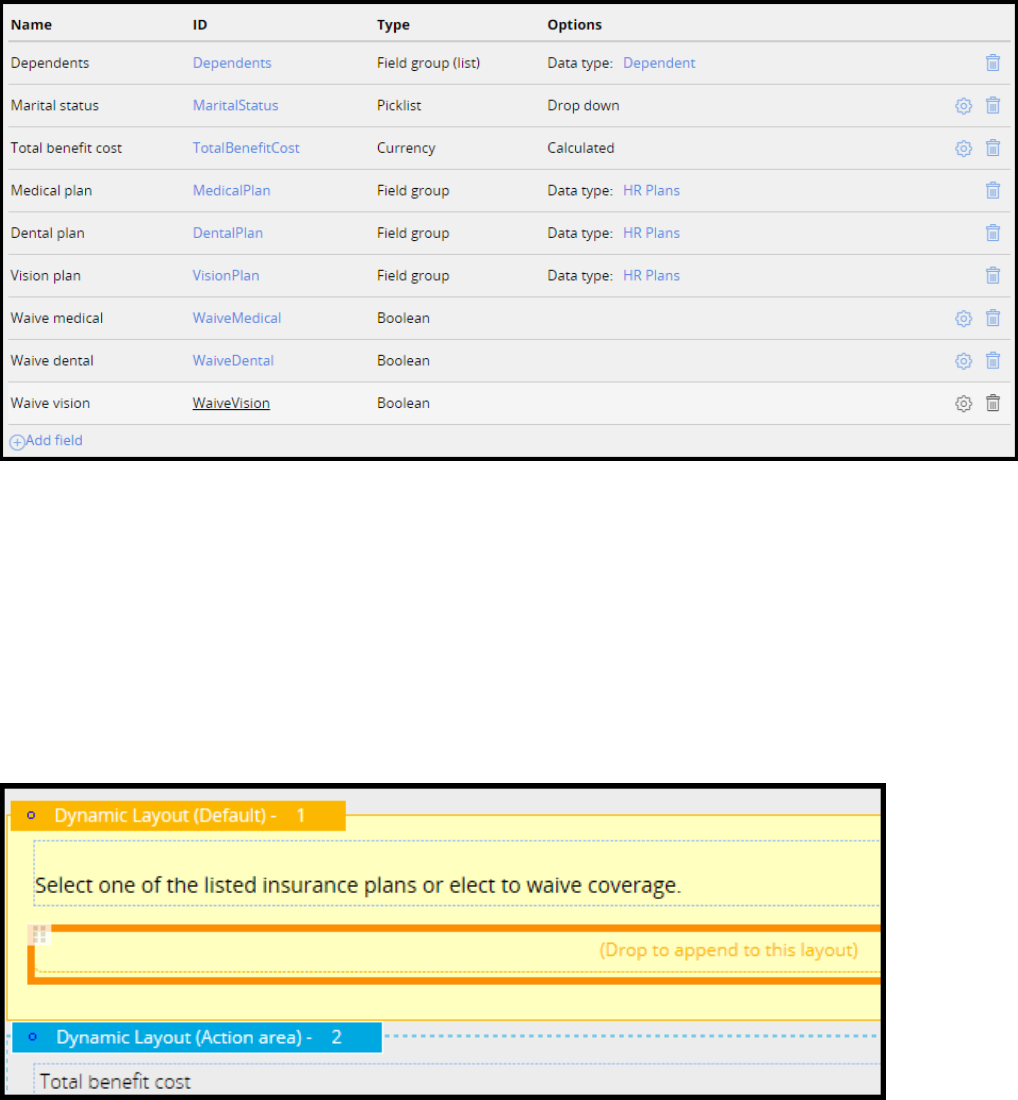Viewport: 1018px width, 1100px height.
Task: Click the plus icon beside Add field
Action: point(17,442)
